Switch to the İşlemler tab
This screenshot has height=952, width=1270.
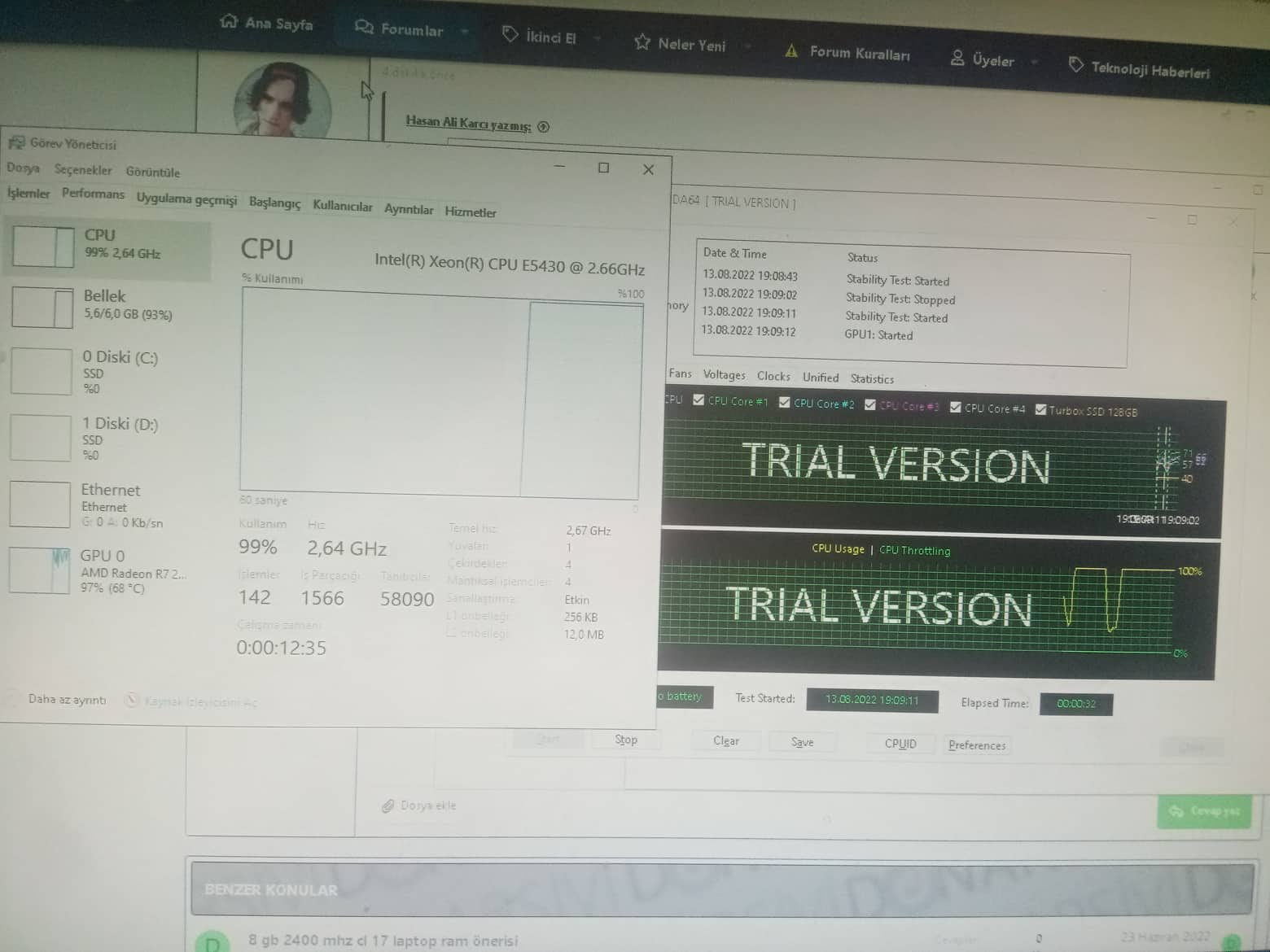[28, 194]
